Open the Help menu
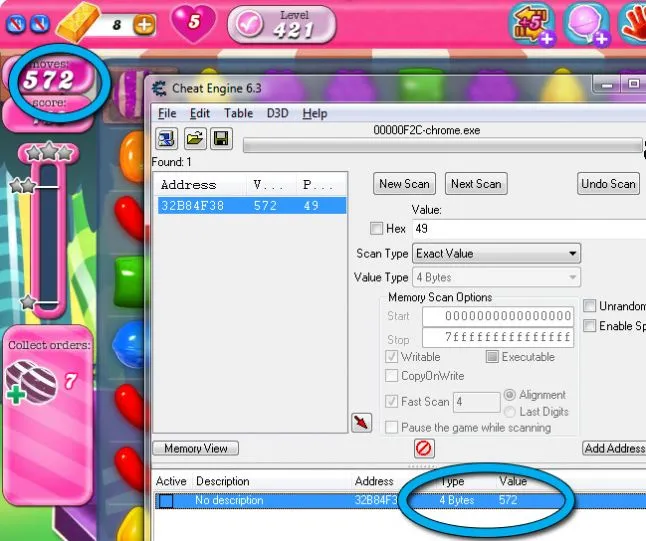This screenshot has width=646, height=541. [x=315, y=113]
